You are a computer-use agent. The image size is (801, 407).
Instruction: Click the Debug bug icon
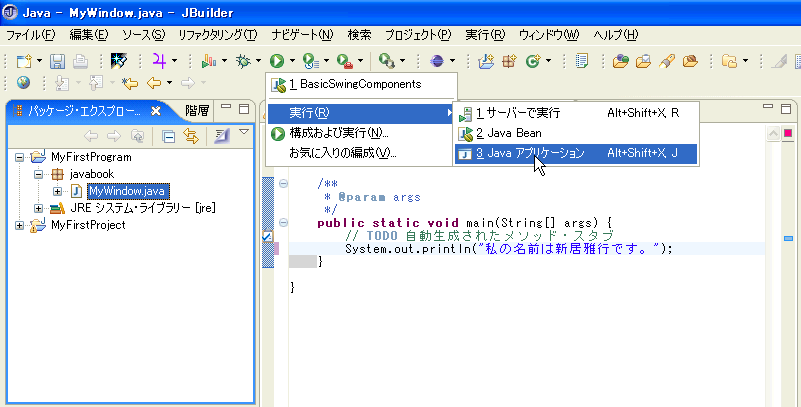[x=241, y=61]
